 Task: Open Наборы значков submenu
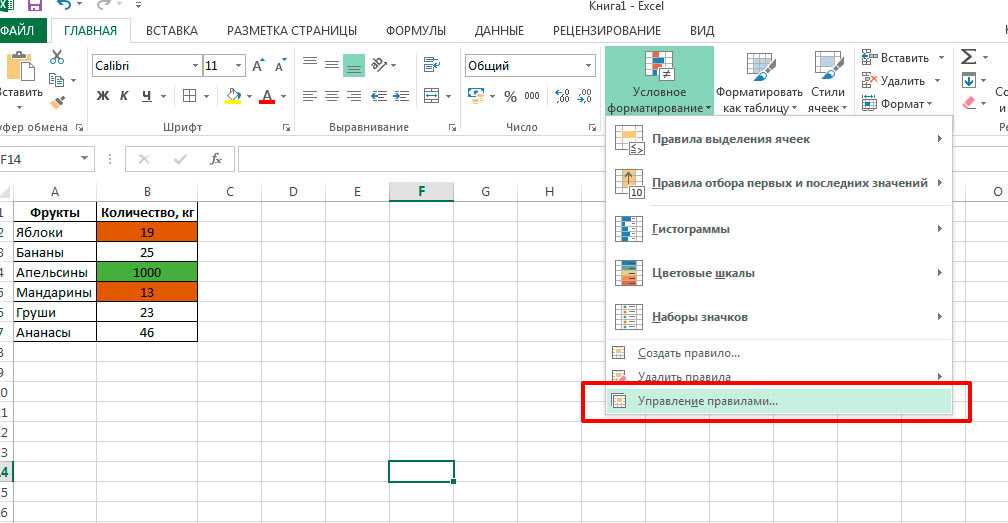click(779, 317)
